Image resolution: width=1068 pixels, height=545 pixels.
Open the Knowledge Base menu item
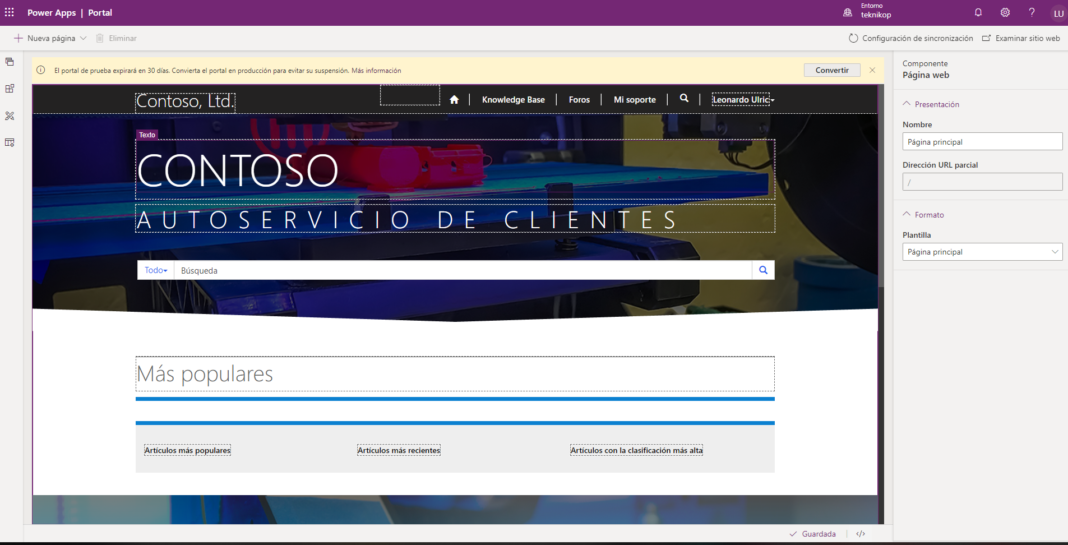pos(513,99)
